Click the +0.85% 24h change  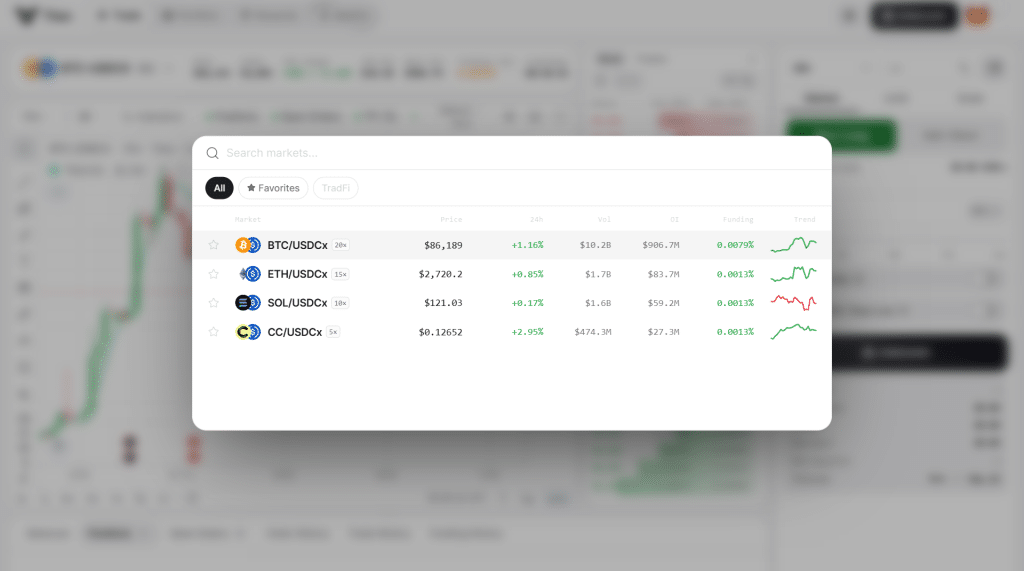pyautogui.click(x=528, y=274)
